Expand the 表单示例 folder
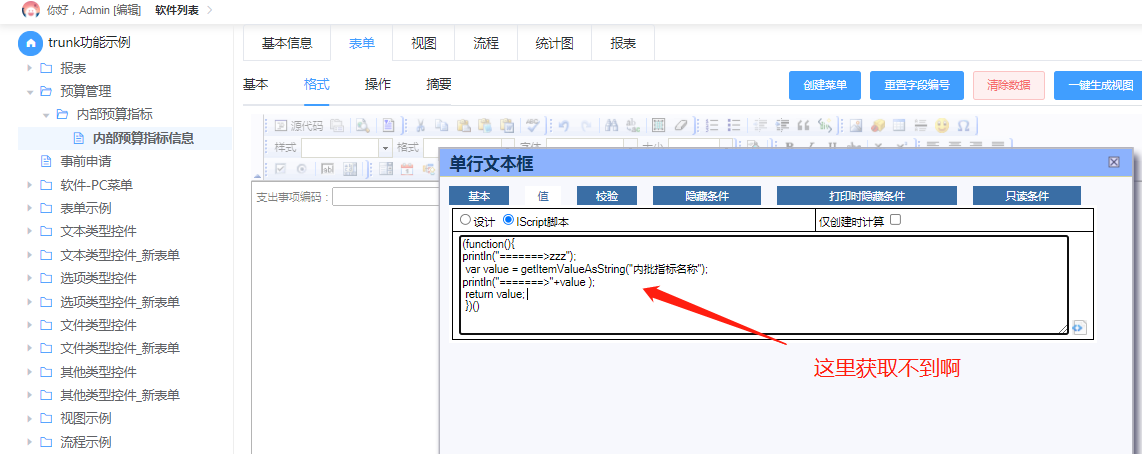Image resolution: width=1142 pixels, height=454 pixels. 30,208
